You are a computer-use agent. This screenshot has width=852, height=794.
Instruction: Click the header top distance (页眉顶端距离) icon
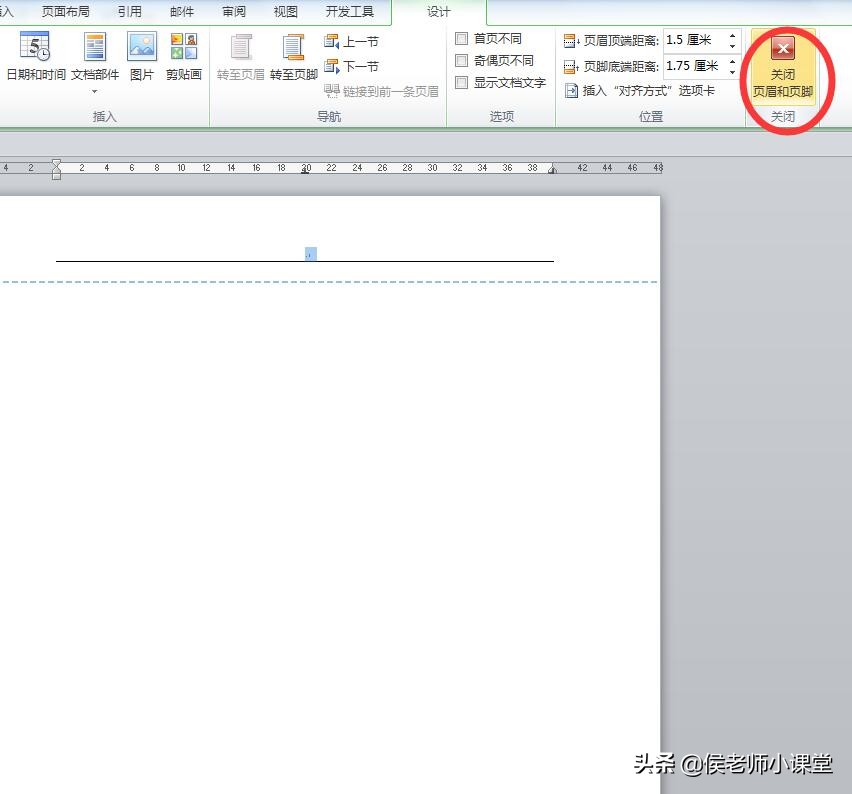[x=571, y=41]
